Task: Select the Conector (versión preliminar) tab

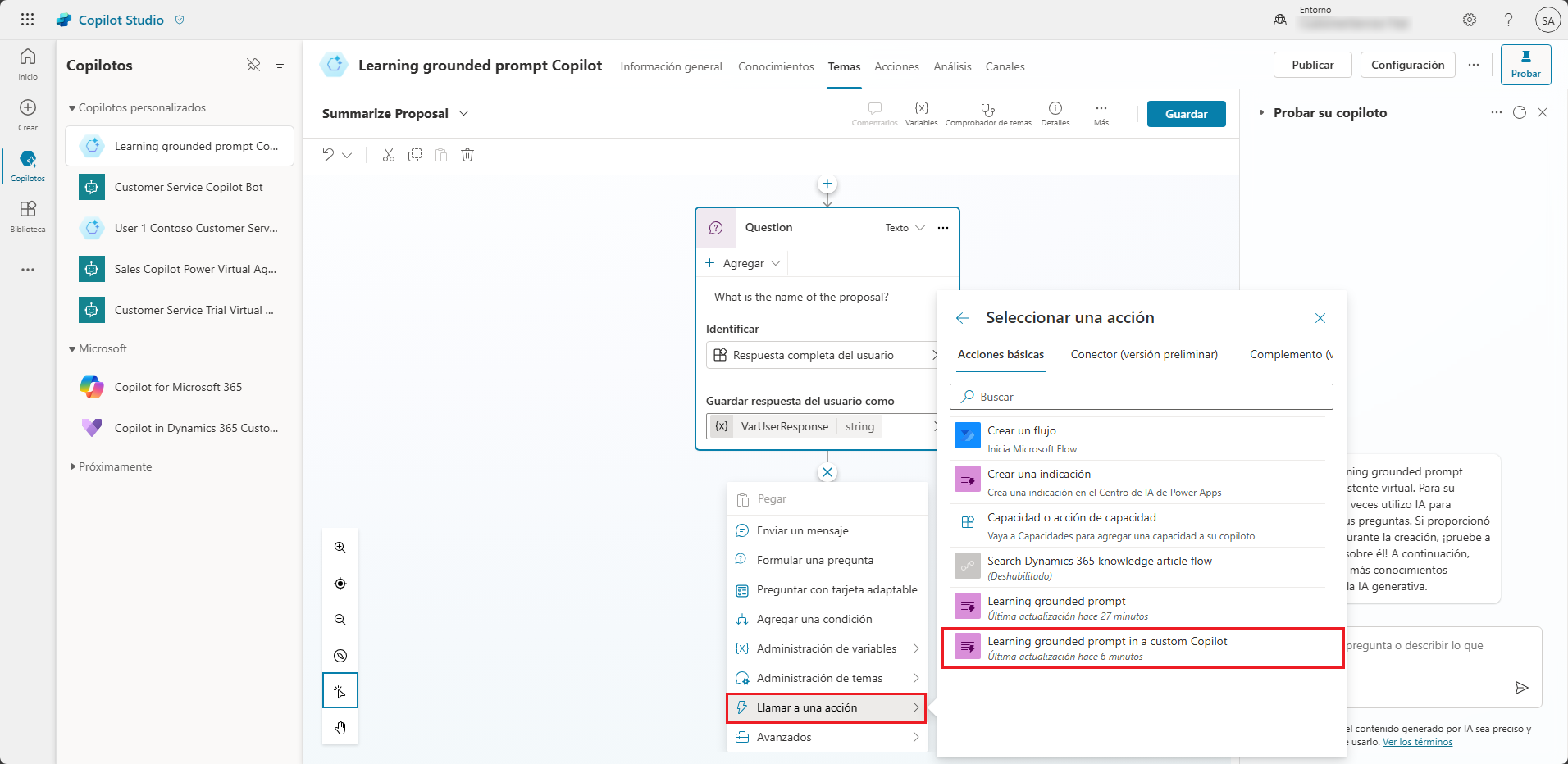Action: point(1144,354)
